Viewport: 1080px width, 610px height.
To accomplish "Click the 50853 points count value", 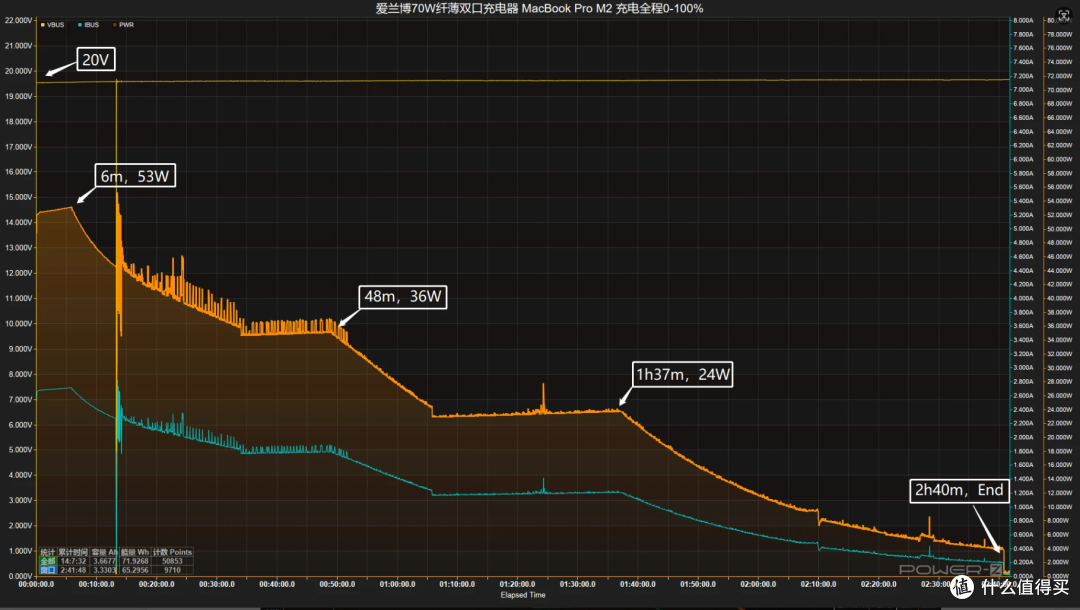I will pos(172,561).
